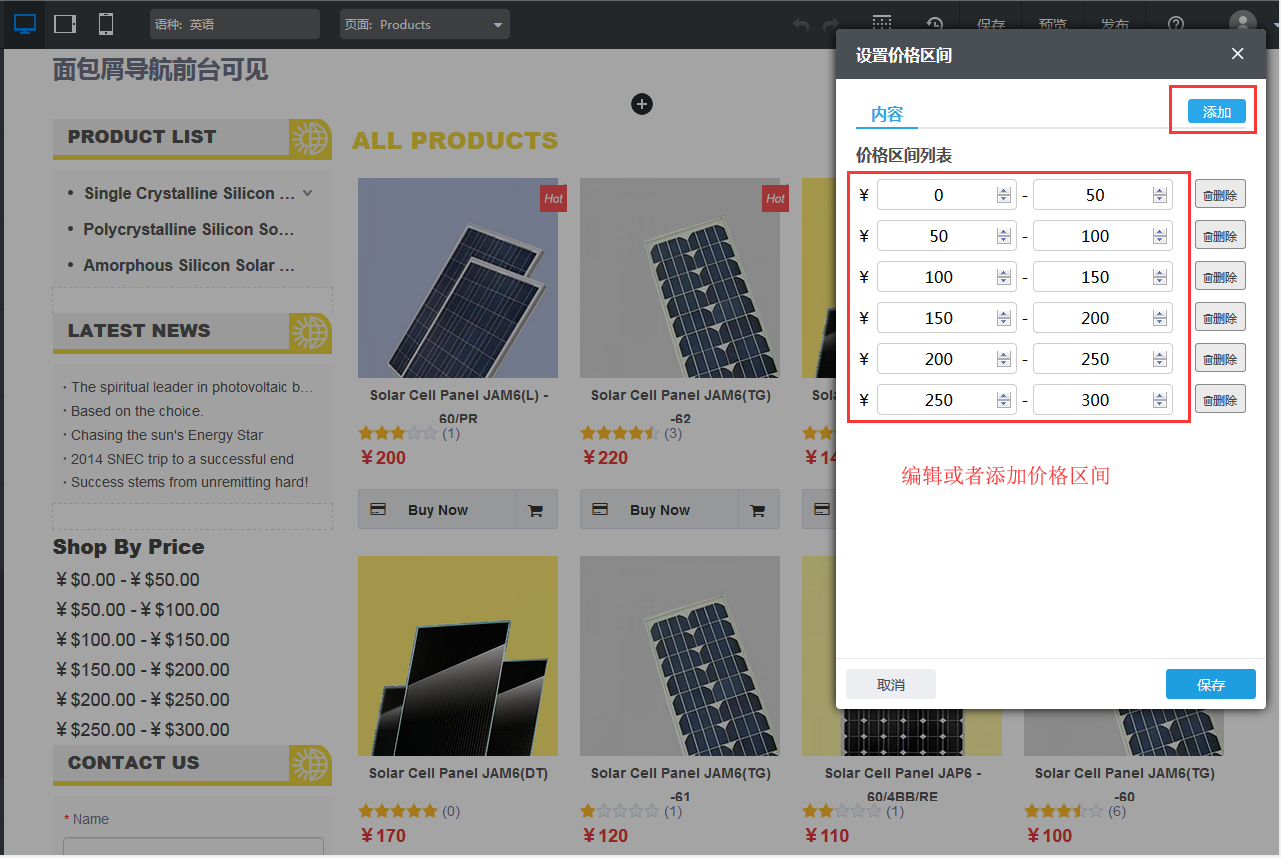This screenshot has height=858, width=1281.
Task: Switch to tablet preview mode
Action: click(x=65, y=24)
